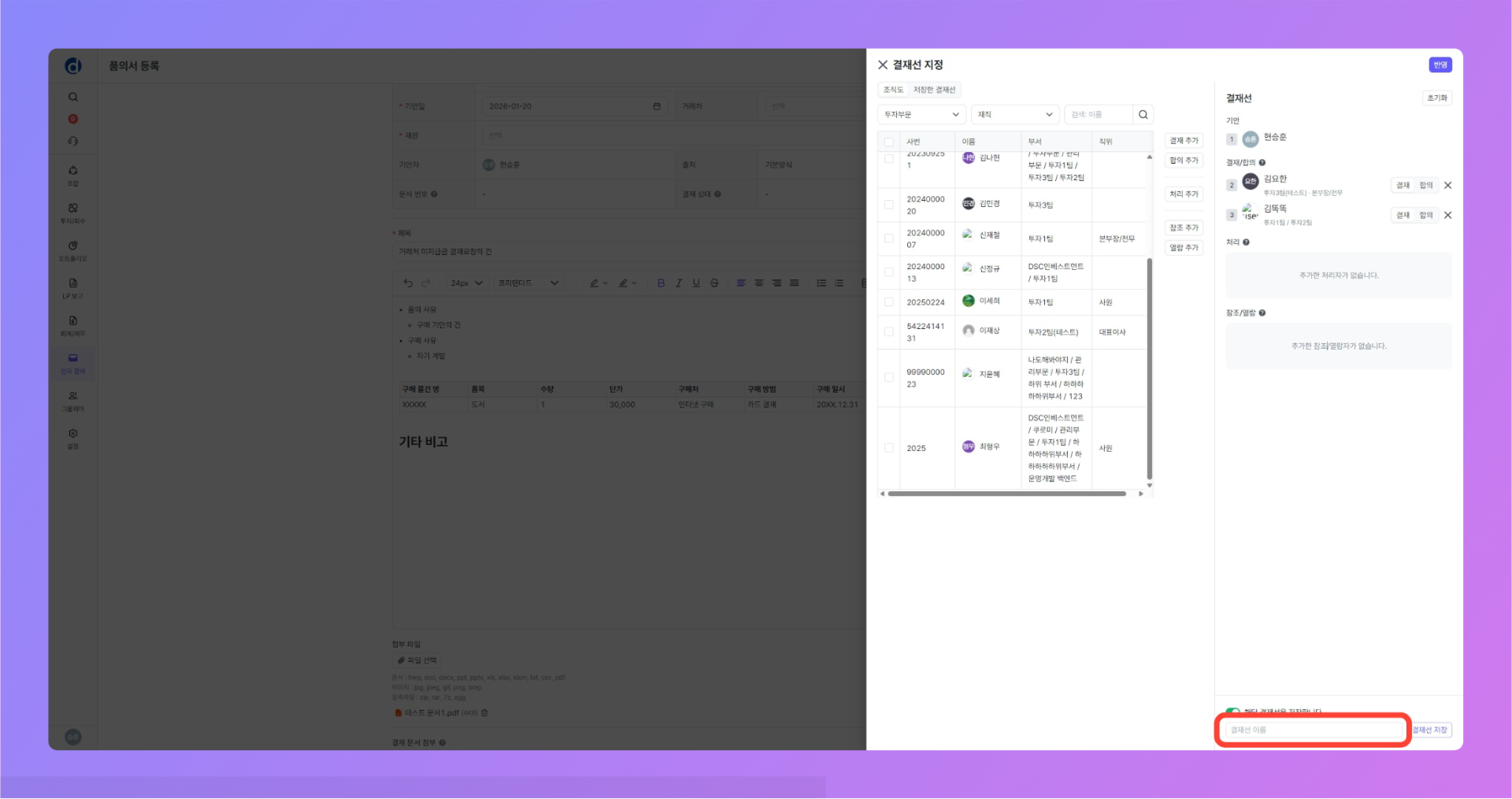Open the 설정 gear menu in the sidebar
Image resolution: width=1512 pixels, height=799 pixels.
coord(73,438)
